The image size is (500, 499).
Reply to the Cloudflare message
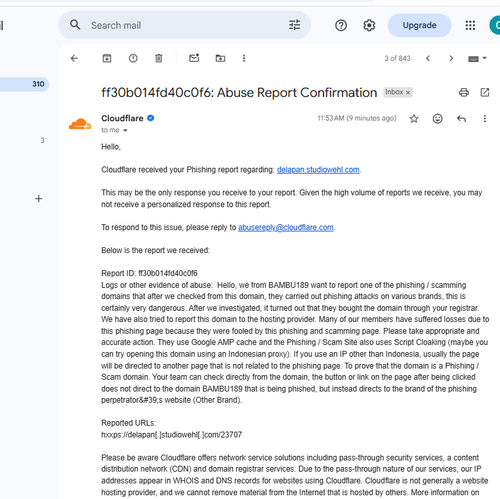click(x=461, y=118)
